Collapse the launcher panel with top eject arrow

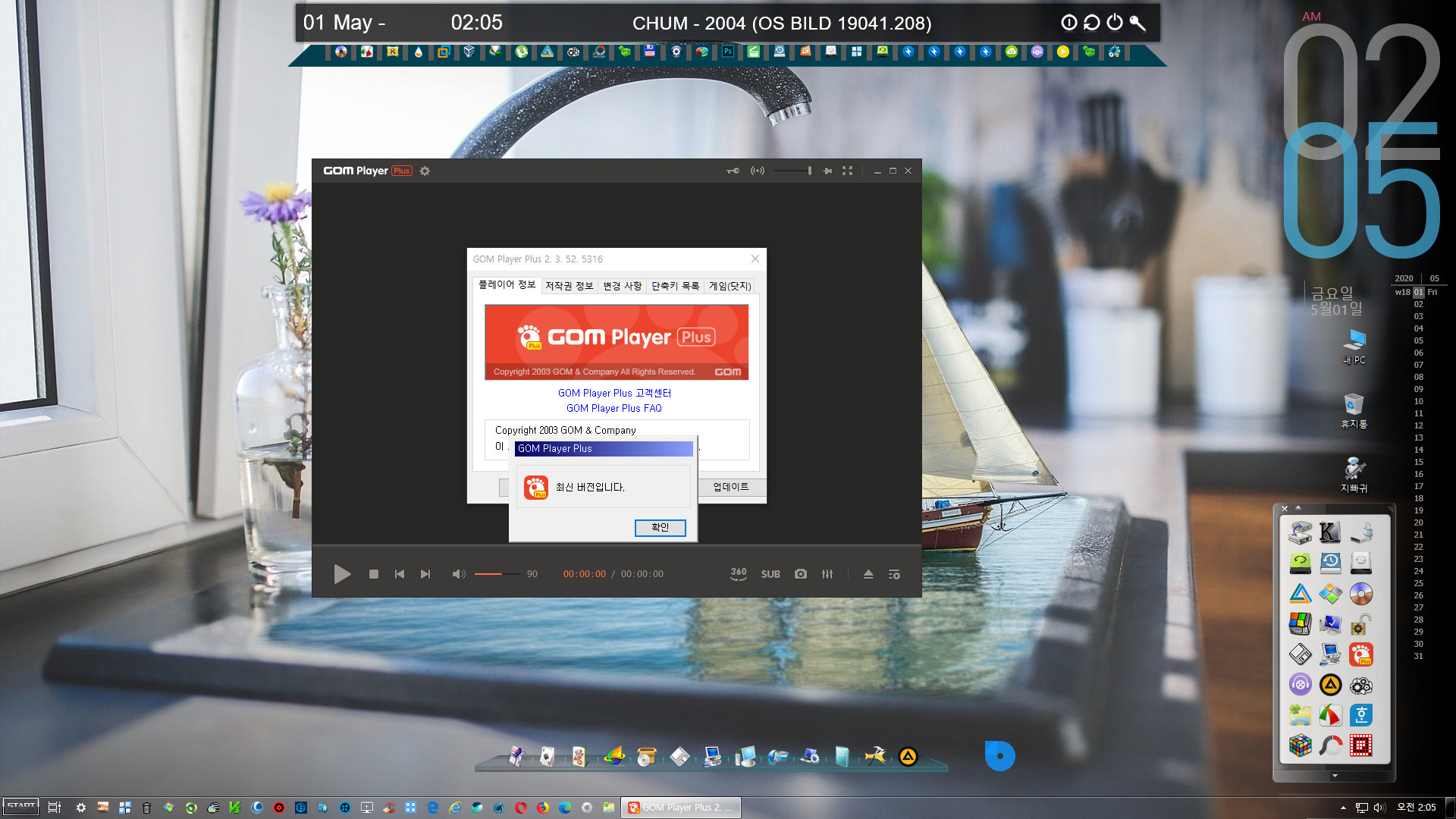(1298, 508)
